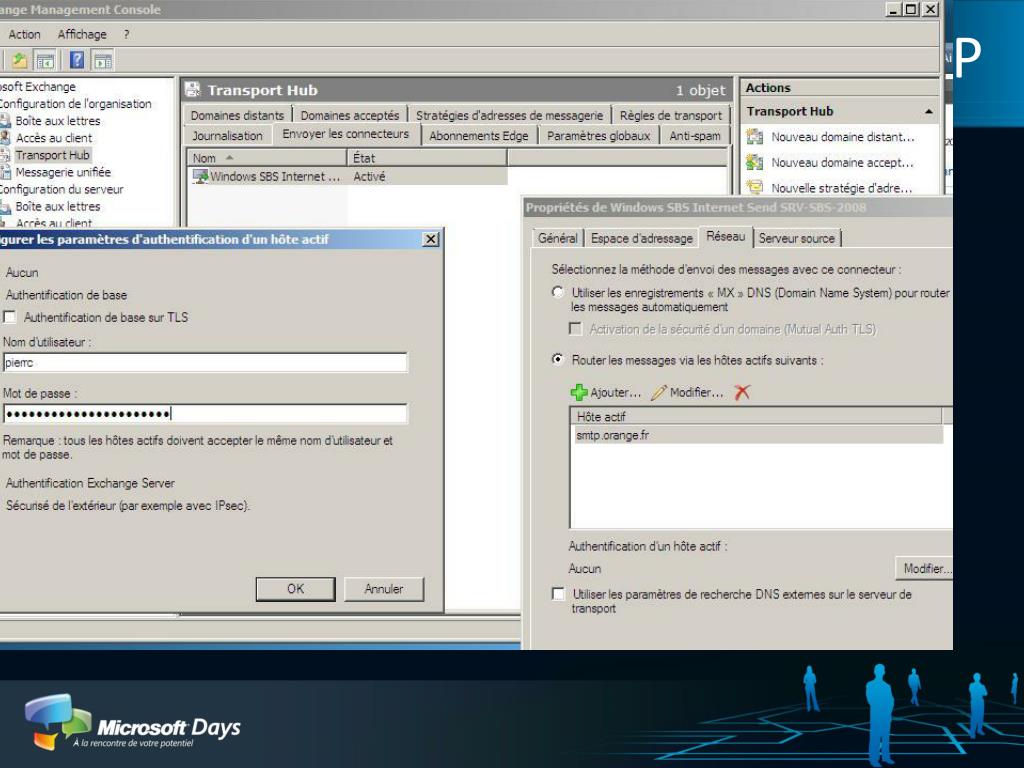Sort by the Nom column header
This screenshot has height=768, width=1024.
(266, 158)
